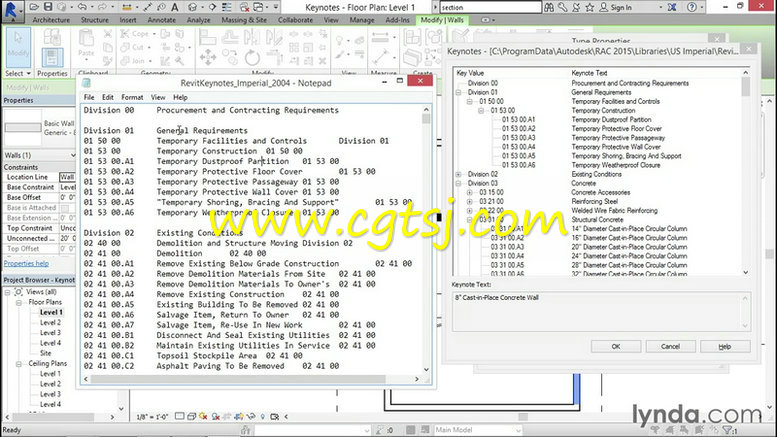Click the Properties palette icon in ribbon

pos(52,58)
